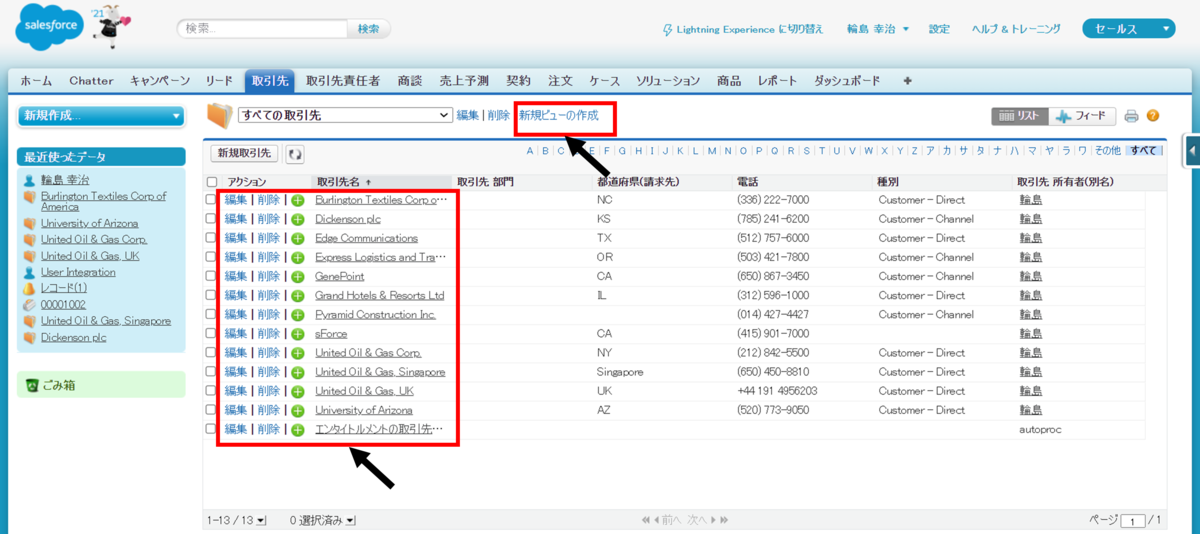The image size is (1200, 534).
Task: Click the plus tab to show all tabs
Action: coord(907,81)
